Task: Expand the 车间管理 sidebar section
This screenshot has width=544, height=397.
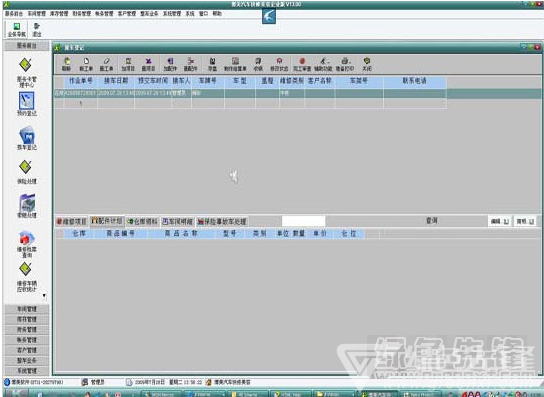Action: [x=27, y=309]
